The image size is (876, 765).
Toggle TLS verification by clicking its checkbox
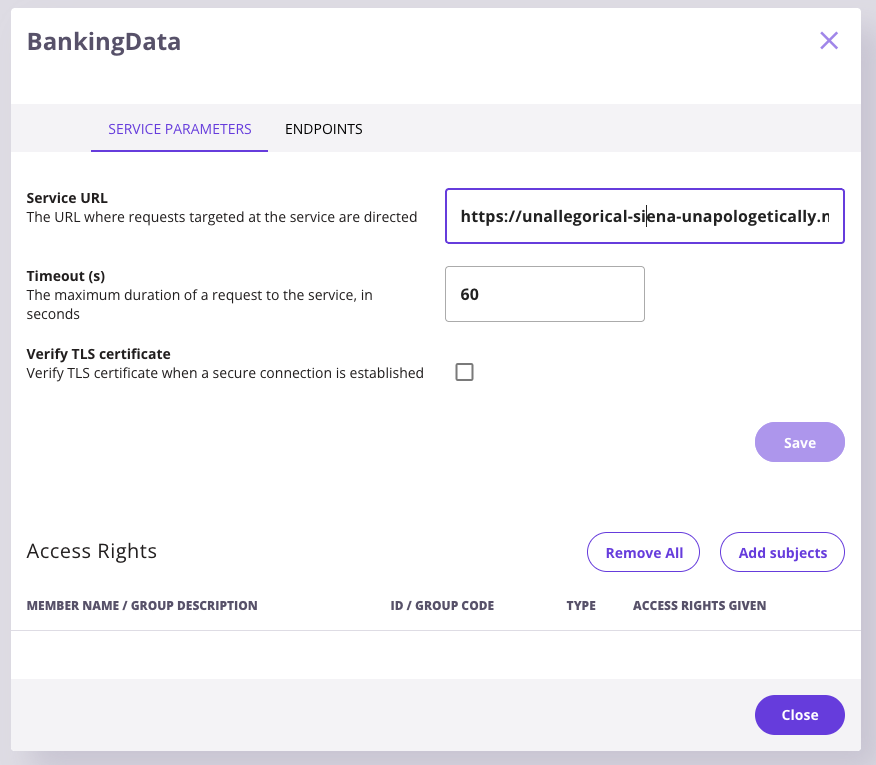(x=464, y=371)
